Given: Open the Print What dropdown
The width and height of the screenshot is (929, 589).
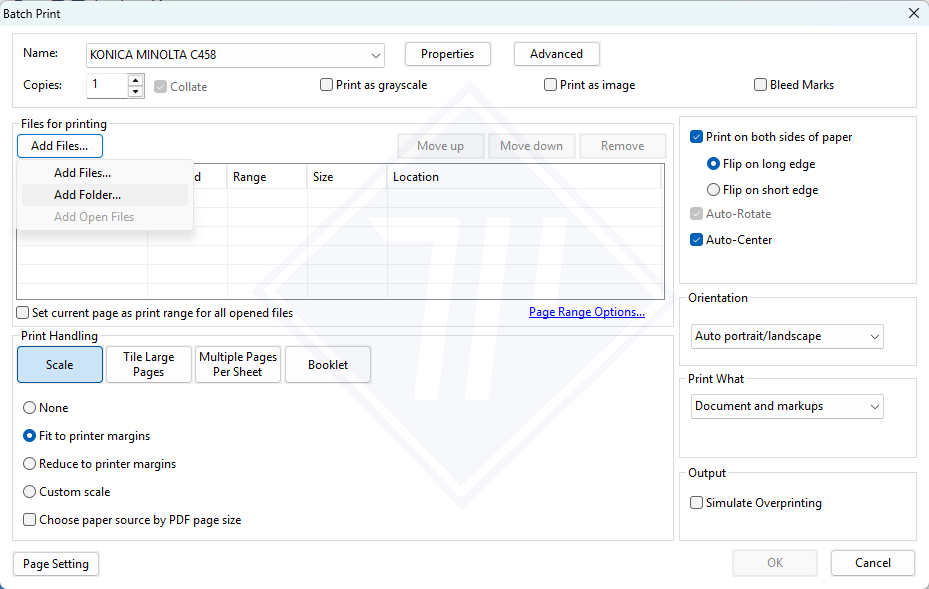Looking at the screenshot, I should [x=875, y=406].
